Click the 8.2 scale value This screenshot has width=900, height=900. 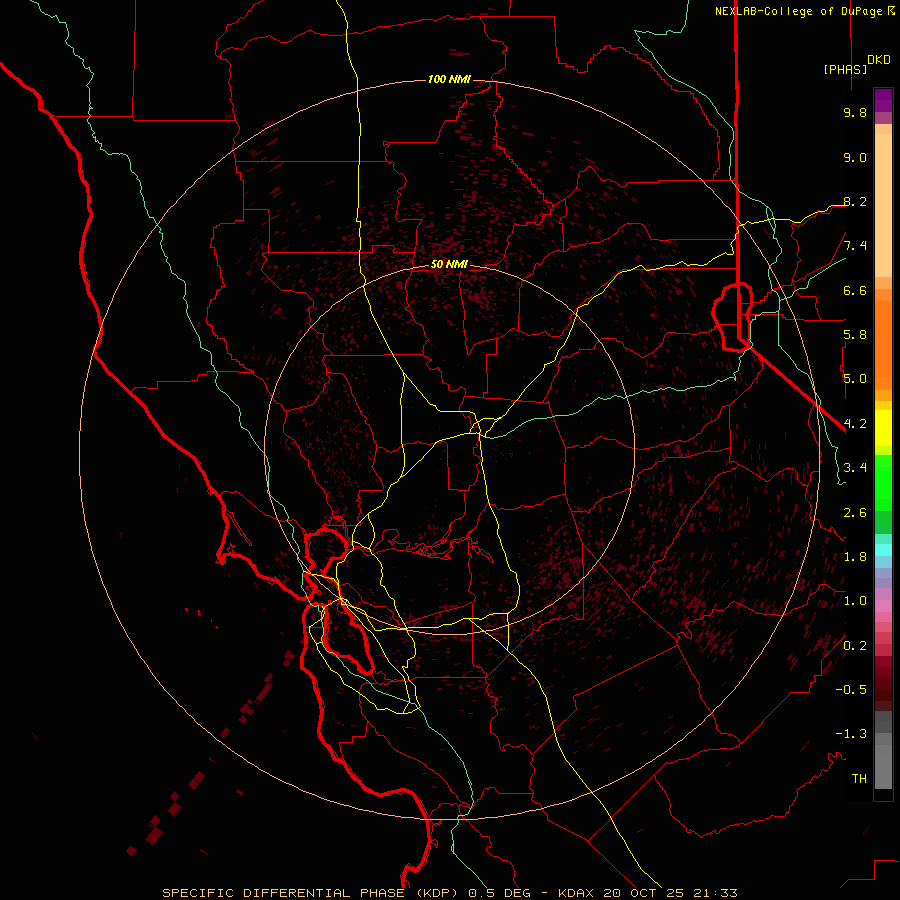(x=855, y=201)
